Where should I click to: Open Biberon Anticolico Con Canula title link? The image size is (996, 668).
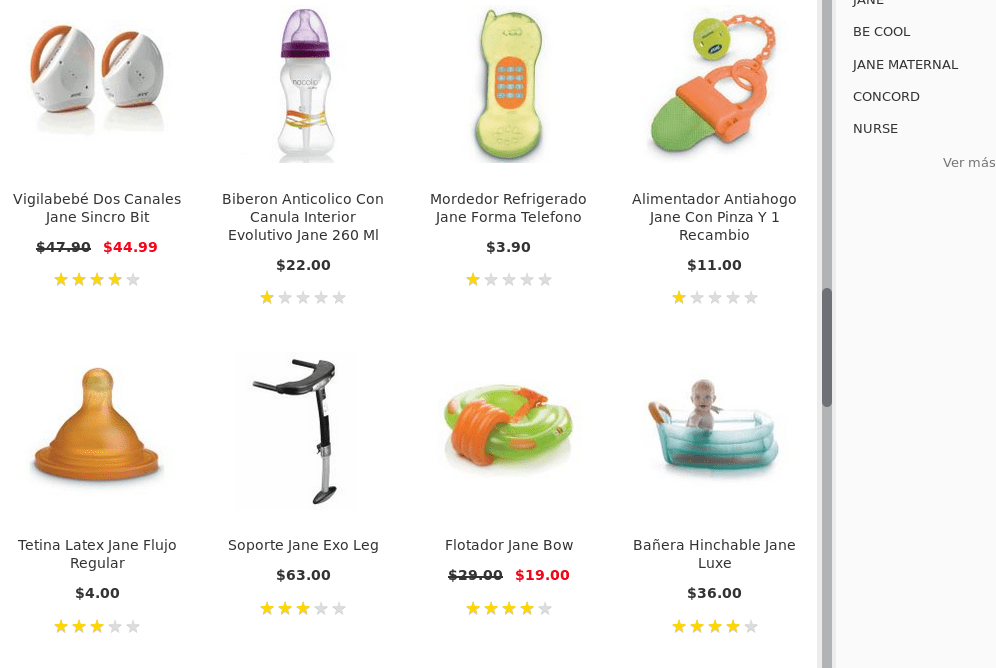point(303,217)
